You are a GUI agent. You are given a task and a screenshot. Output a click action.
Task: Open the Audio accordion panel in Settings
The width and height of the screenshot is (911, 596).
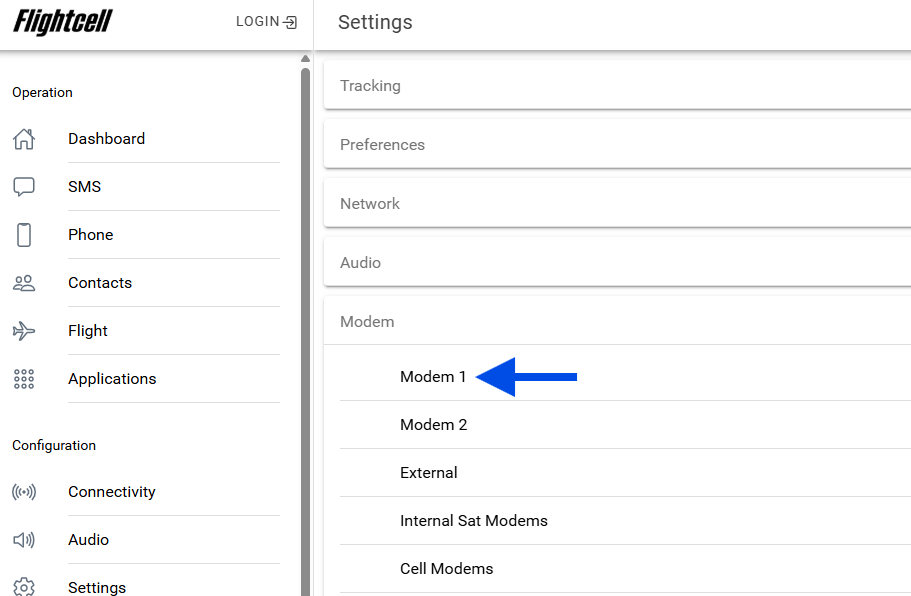pyautogui.click(x=616, y=263)
